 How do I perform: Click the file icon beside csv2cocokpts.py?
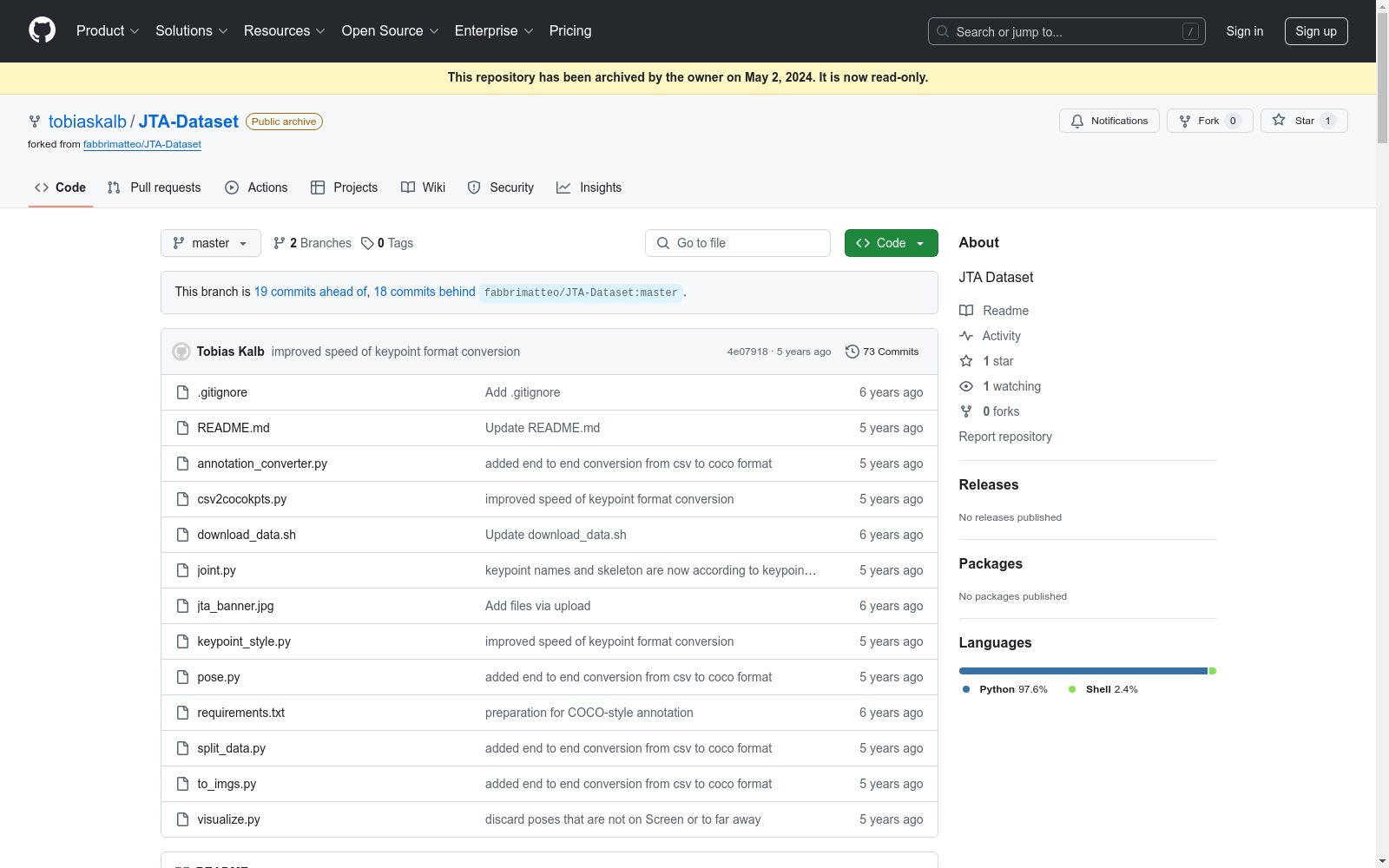(182, 499)
